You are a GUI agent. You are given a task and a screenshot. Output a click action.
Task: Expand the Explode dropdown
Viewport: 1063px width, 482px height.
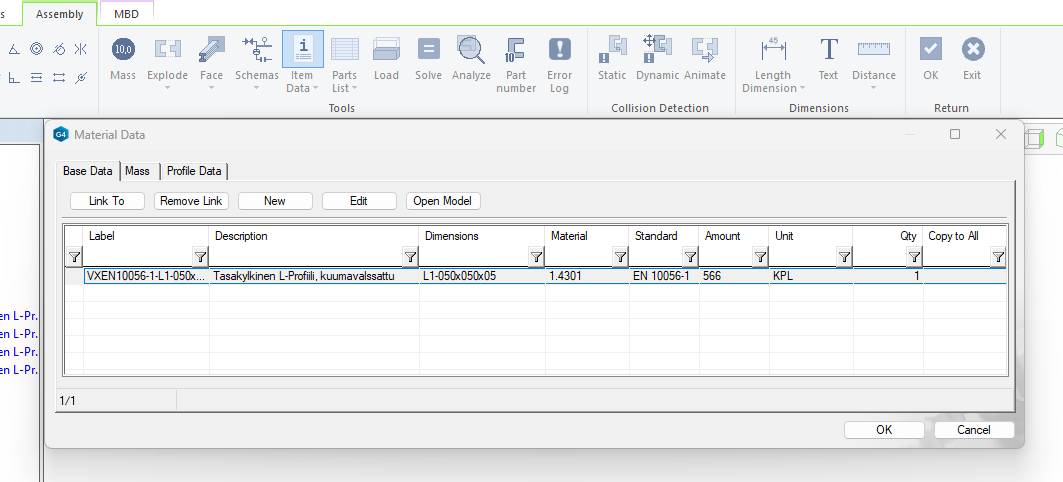[167, 87]
